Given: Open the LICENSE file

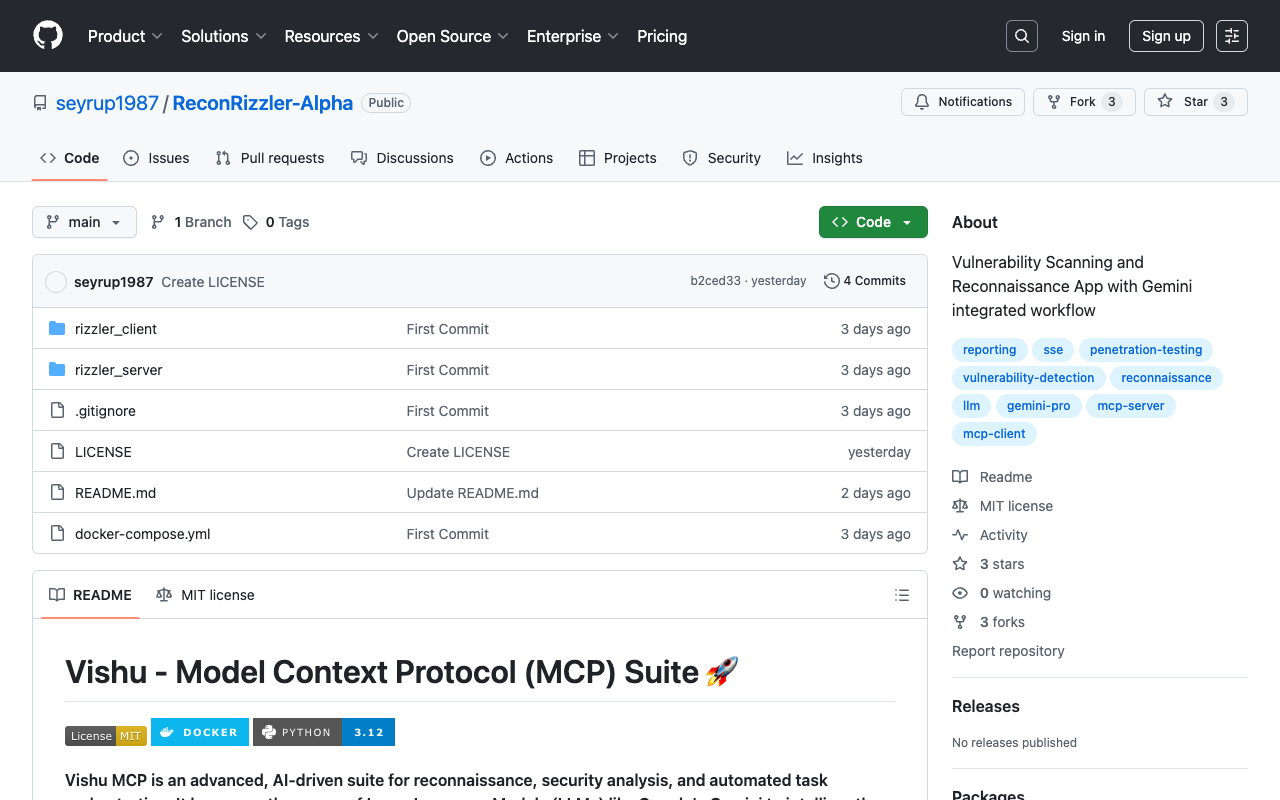Looking at the screenshot, I should point(103,452).
